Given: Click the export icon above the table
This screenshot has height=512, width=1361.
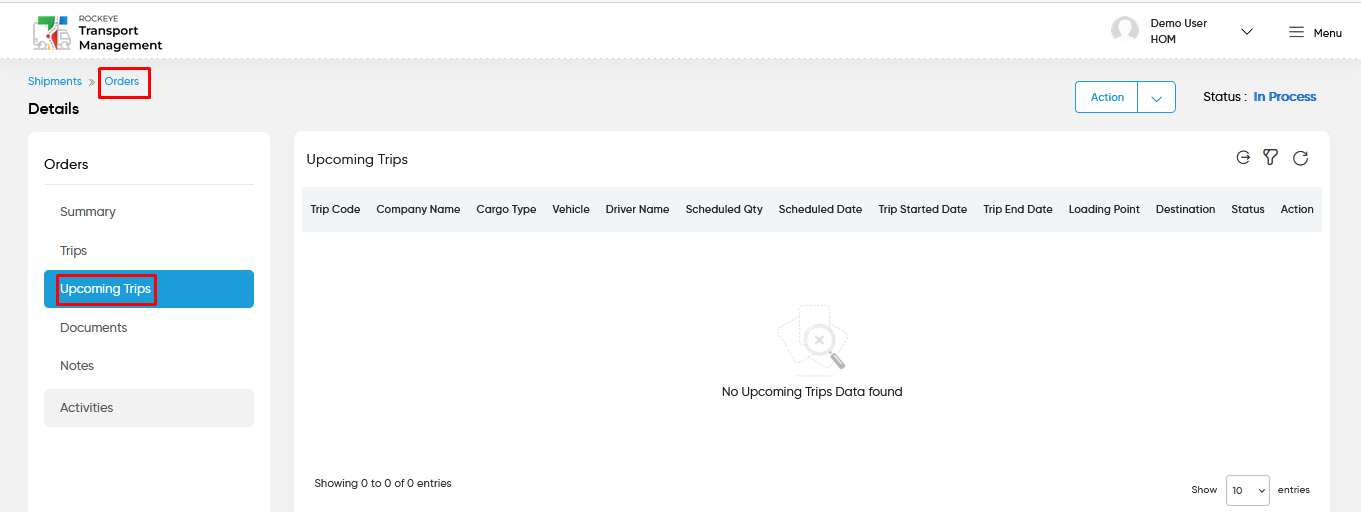Looking at the screenshot, I should pos(1243,157).
